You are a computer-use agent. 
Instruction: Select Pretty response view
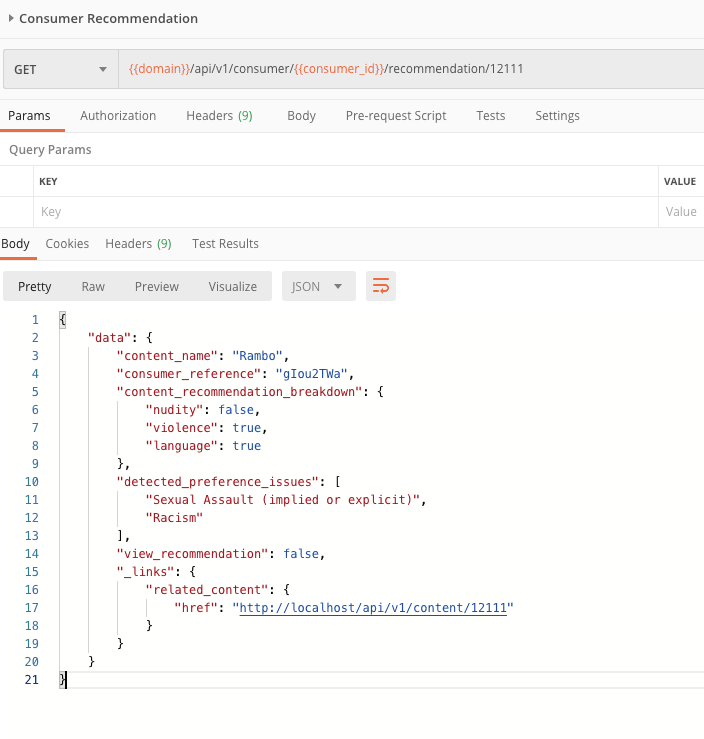(34, 287)
